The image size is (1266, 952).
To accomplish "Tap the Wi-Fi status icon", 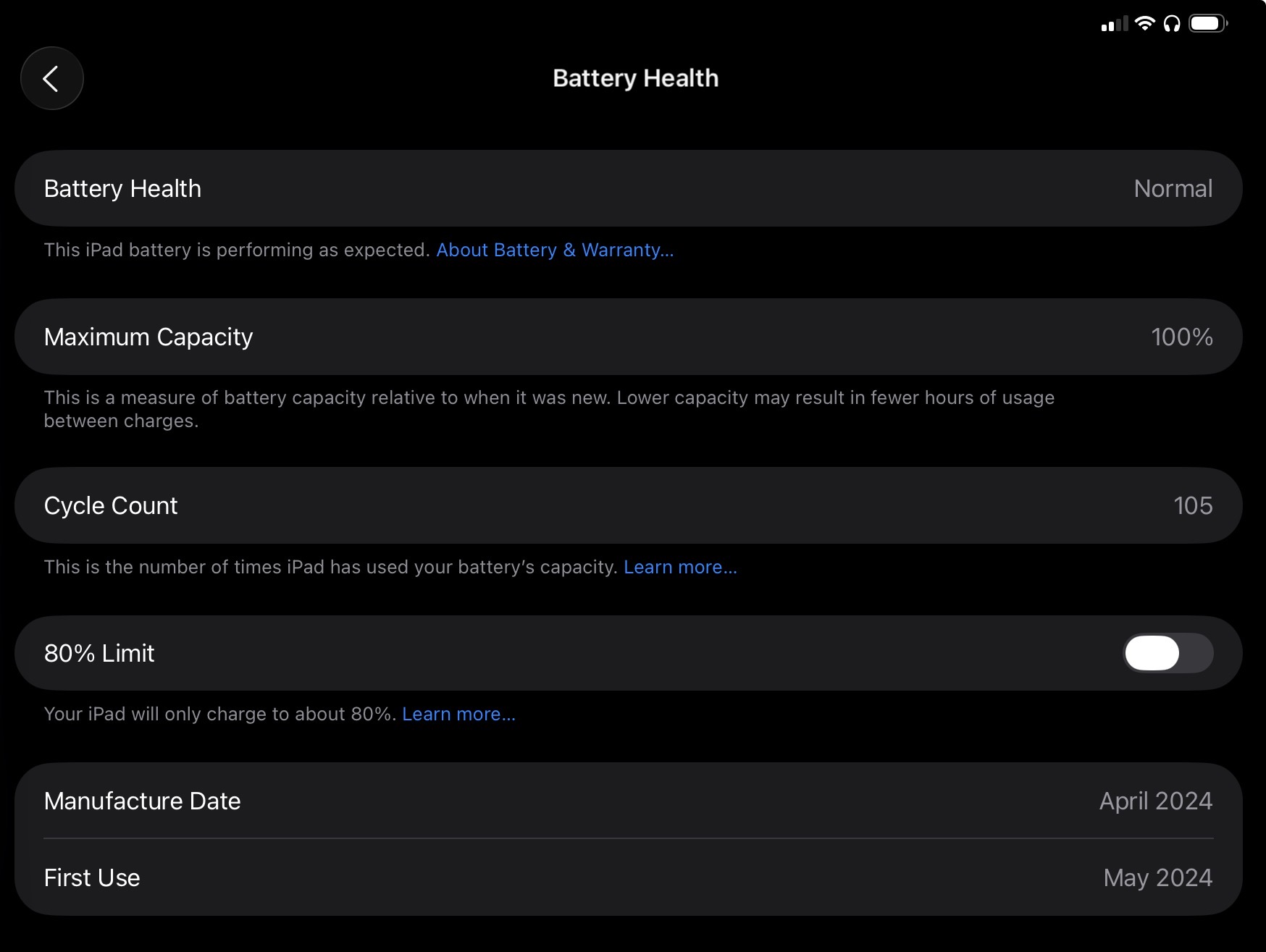I will pos(1144,24).
